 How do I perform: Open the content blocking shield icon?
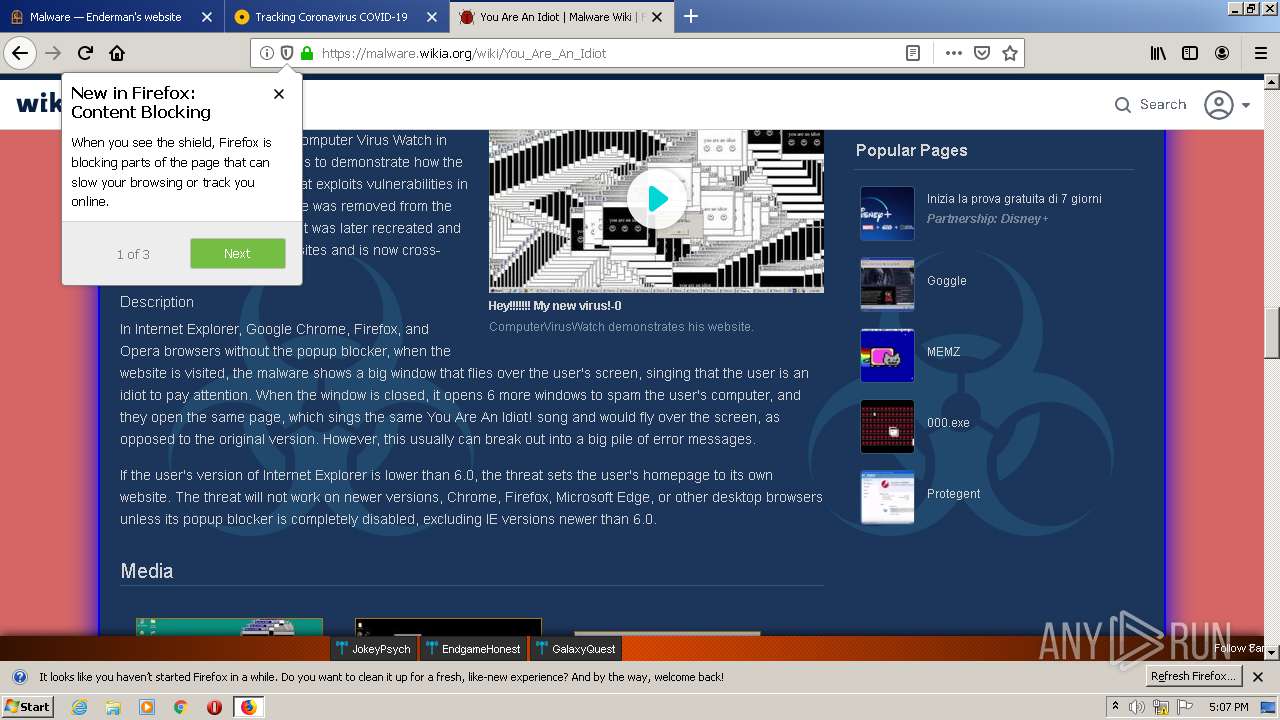tap(286, 53)
